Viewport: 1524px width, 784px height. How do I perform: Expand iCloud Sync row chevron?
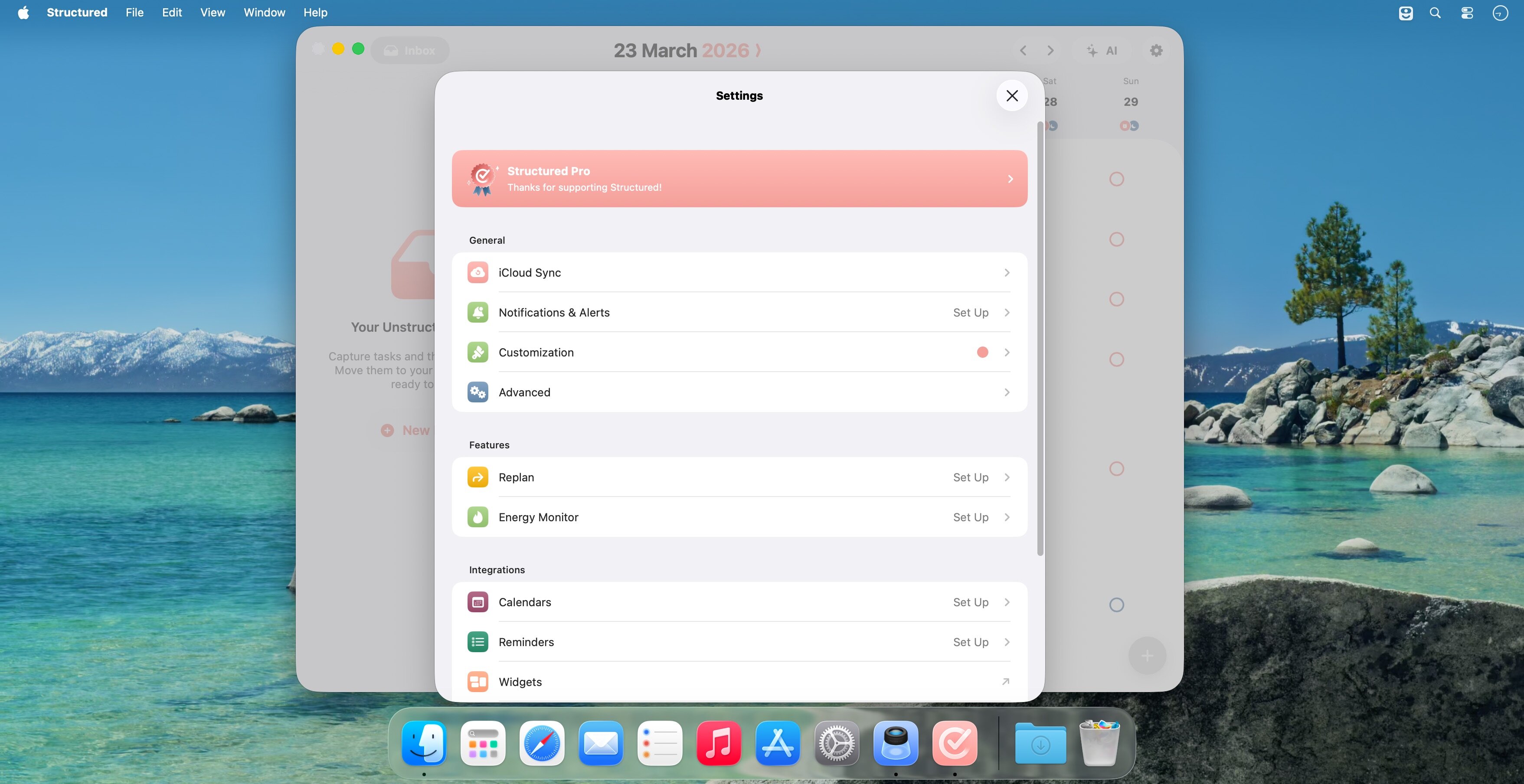1006,273
